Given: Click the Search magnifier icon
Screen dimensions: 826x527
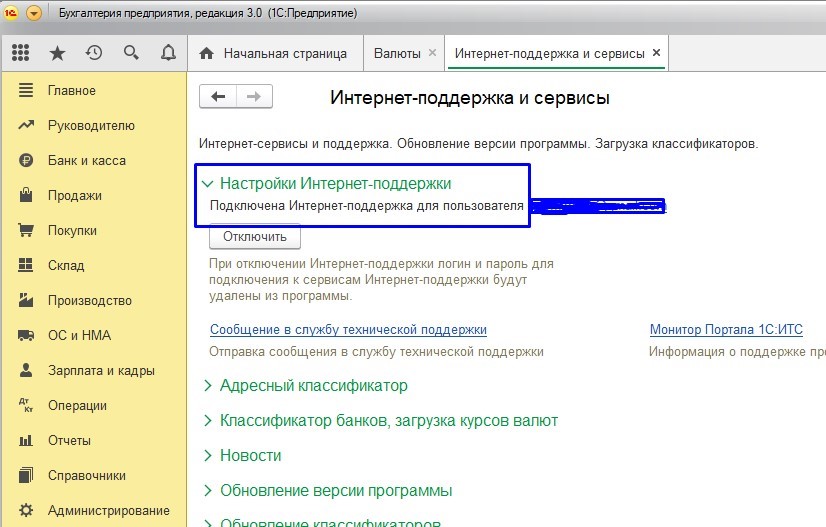Looking at the screenshot, I should coord(131,53).
